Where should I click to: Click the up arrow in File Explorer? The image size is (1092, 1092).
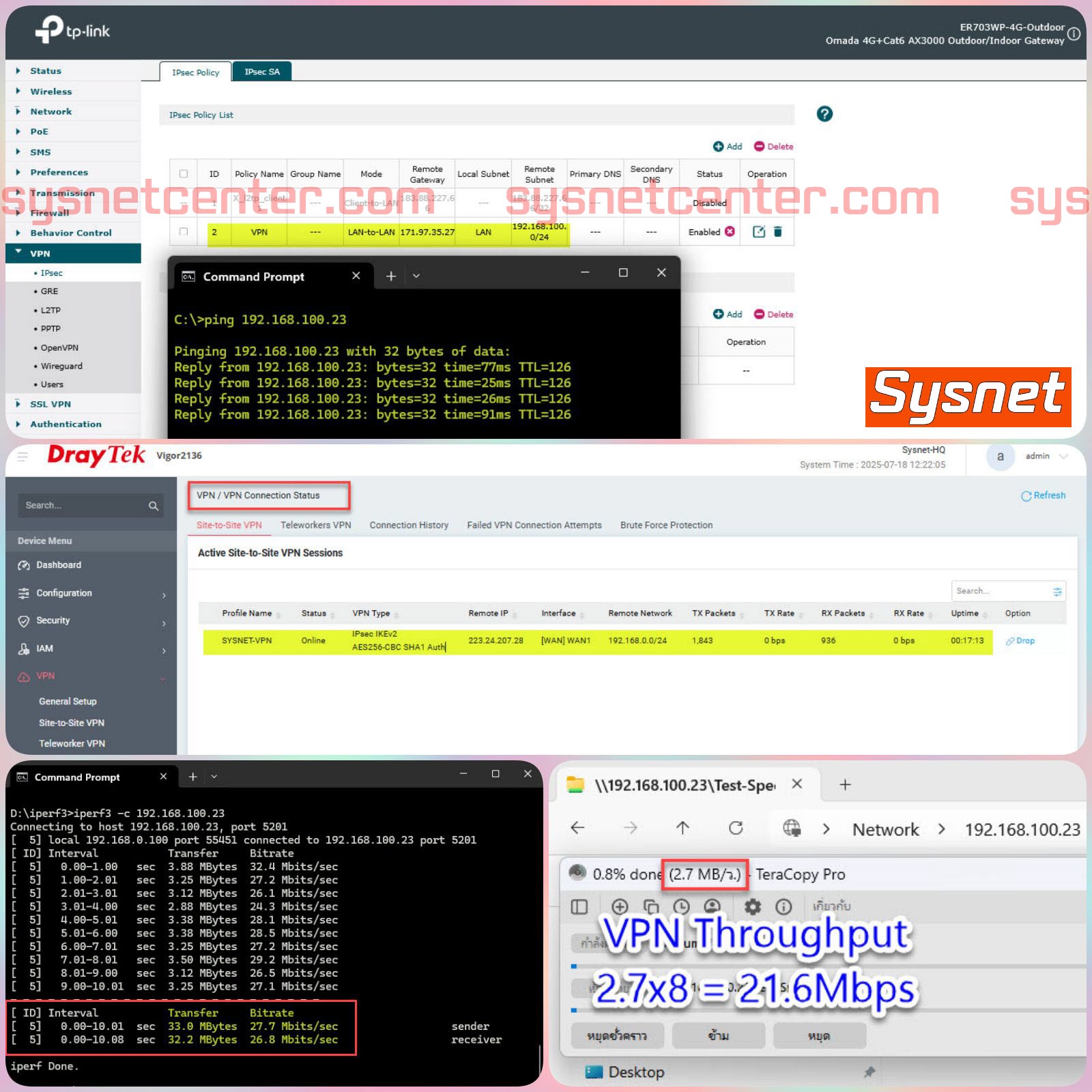pyautogui.click(x=682, y=828)
